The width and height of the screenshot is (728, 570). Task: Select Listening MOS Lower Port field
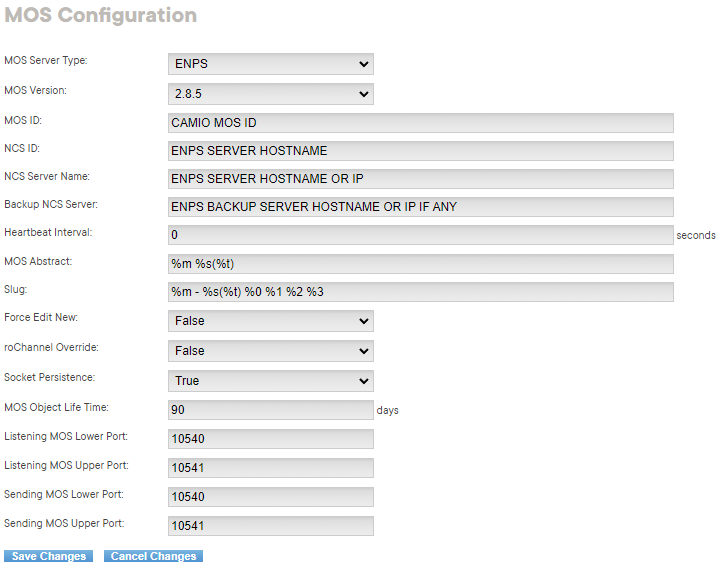tap(270, 439)
